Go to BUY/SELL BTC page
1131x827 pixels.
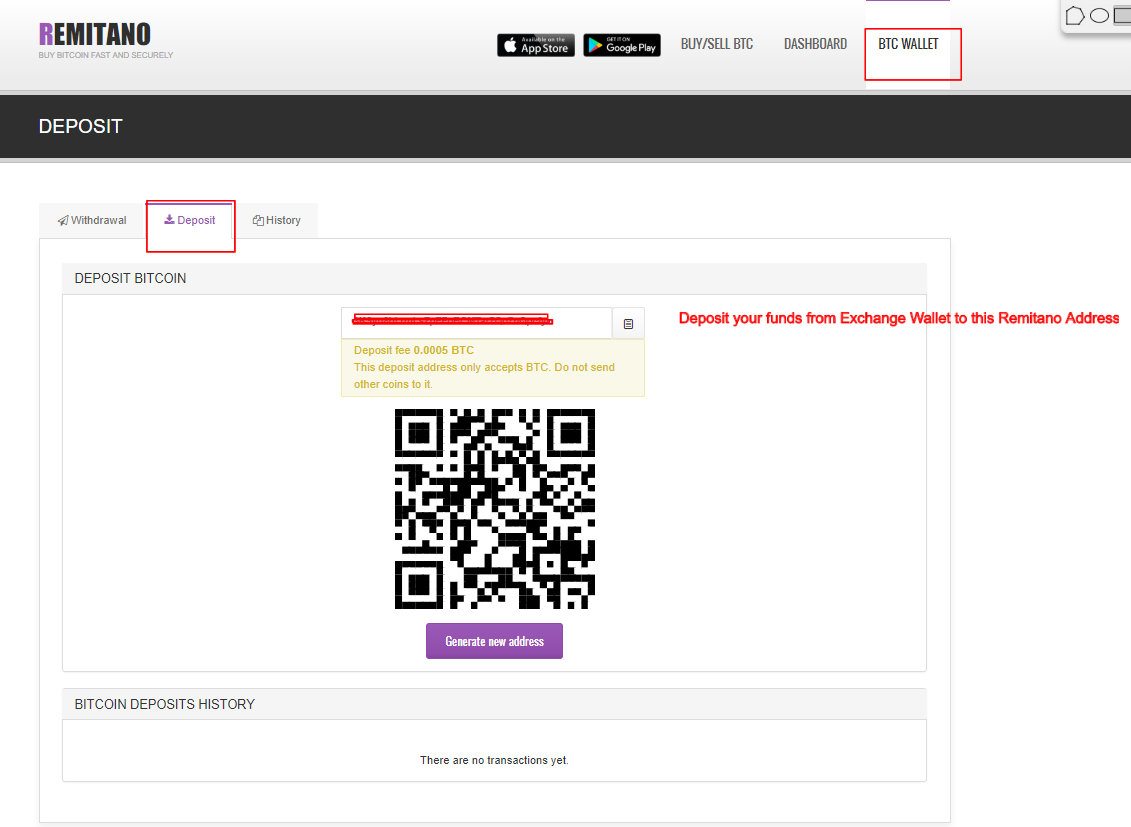(x=717, y=44)
